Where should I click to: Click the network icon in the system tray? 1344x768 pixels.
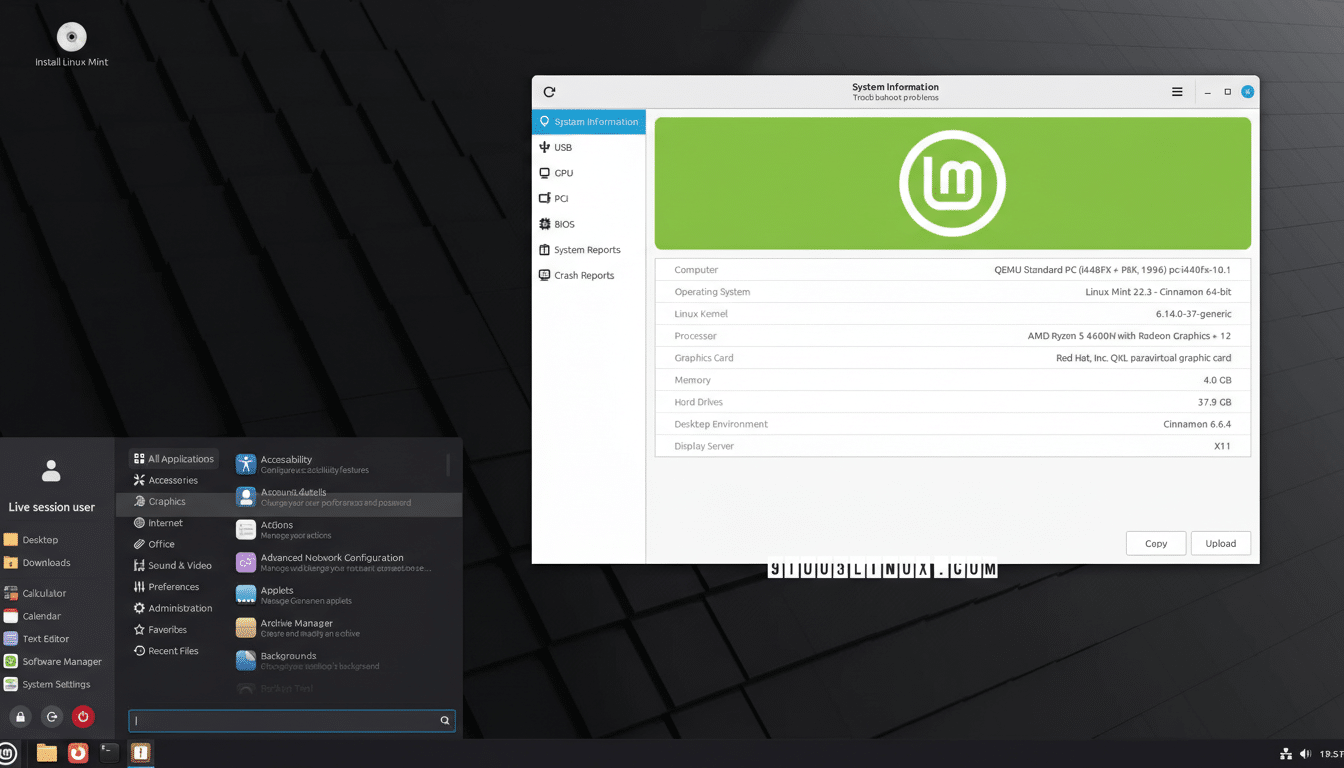click(1285, 753)
